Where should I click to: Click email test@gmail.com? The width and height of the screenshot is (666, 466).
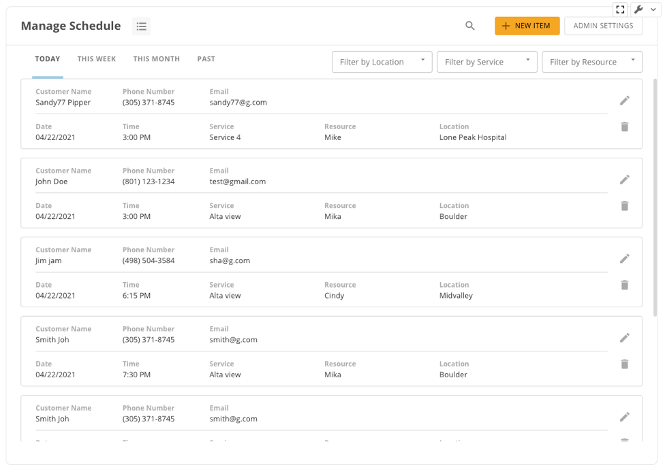tap(237, 181)
